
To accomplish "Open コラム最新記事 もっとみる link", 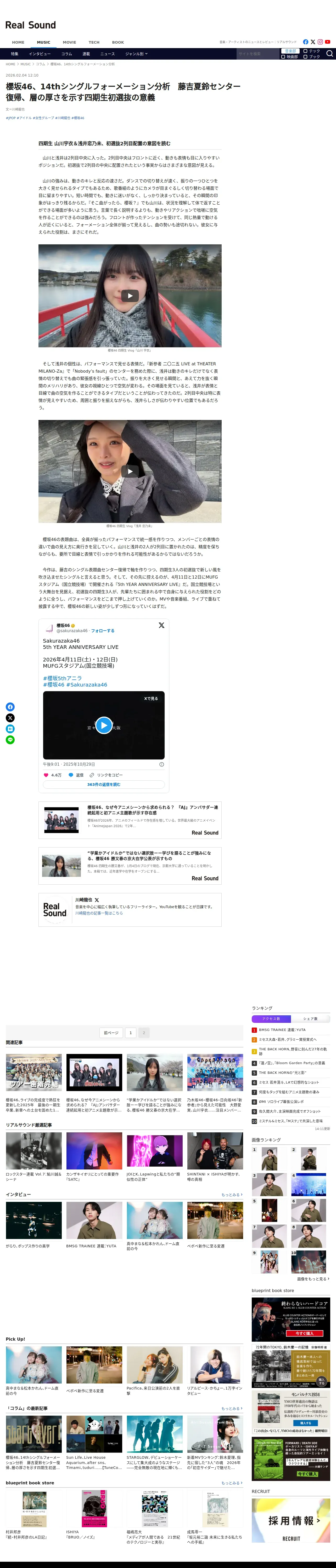I will [x=232, y=1409].
